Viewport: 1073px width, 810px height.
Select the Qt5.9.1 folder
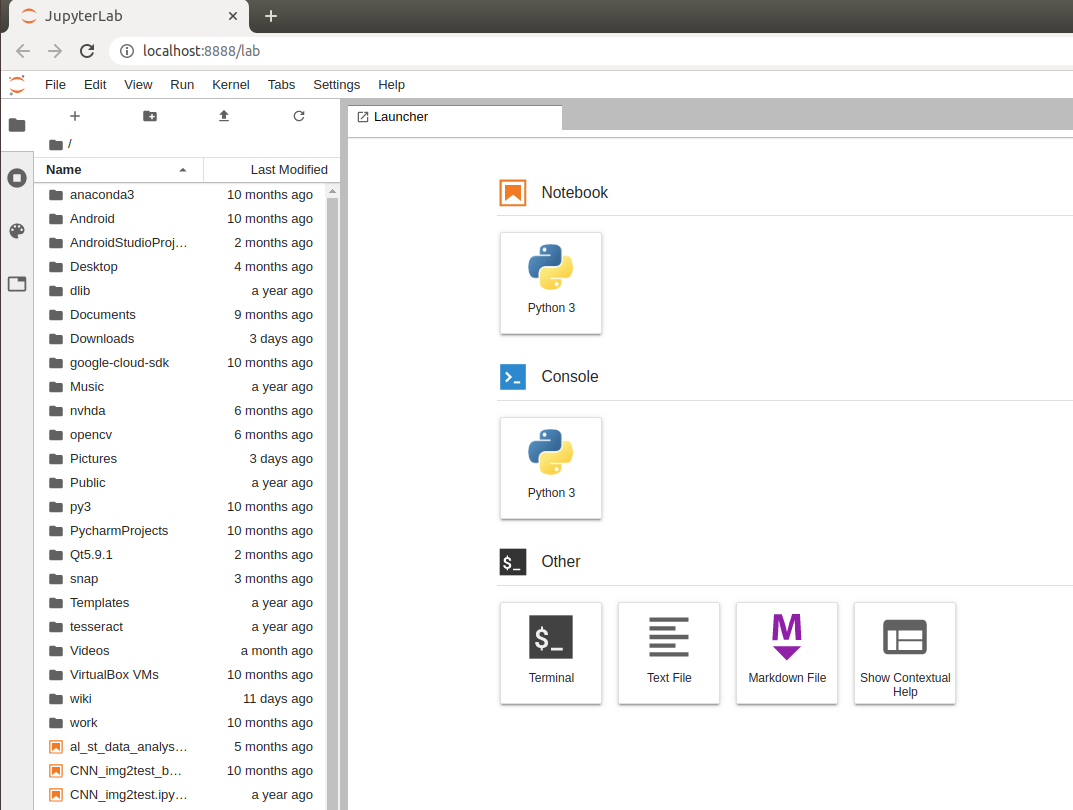coord(181,555)
